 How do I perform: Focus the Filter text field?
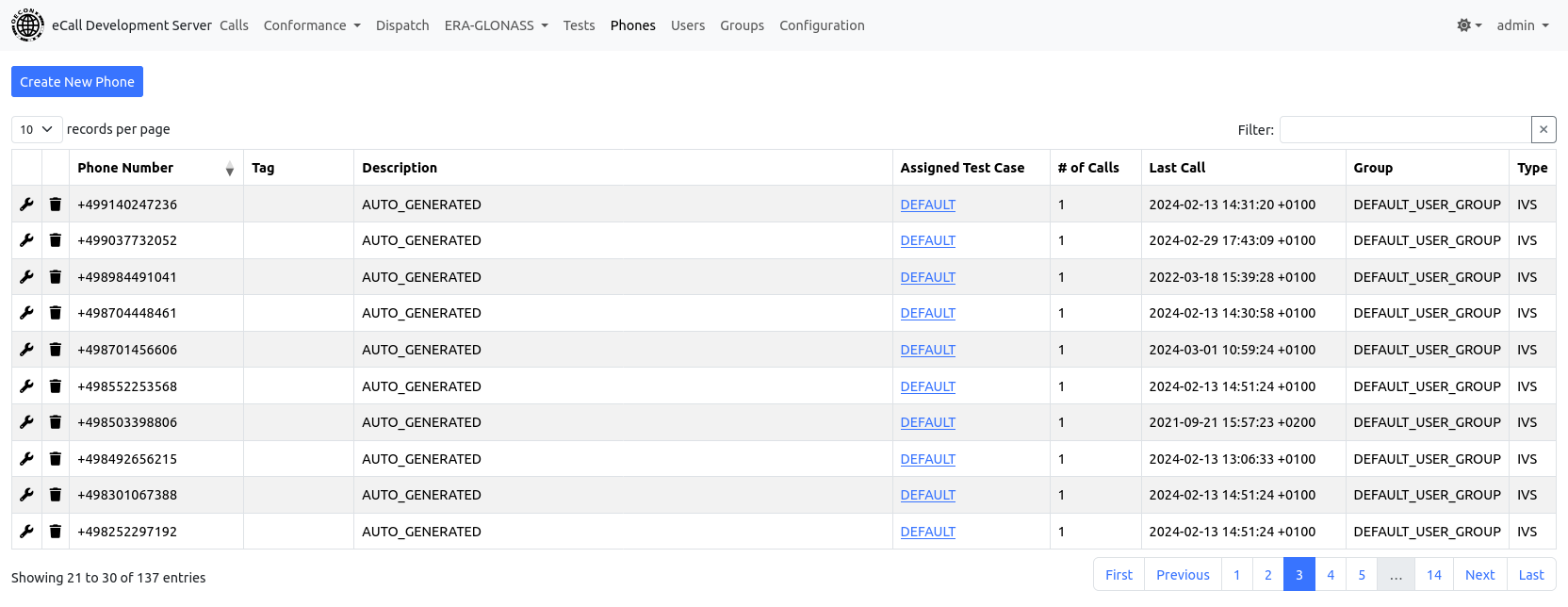(1404, 130)
